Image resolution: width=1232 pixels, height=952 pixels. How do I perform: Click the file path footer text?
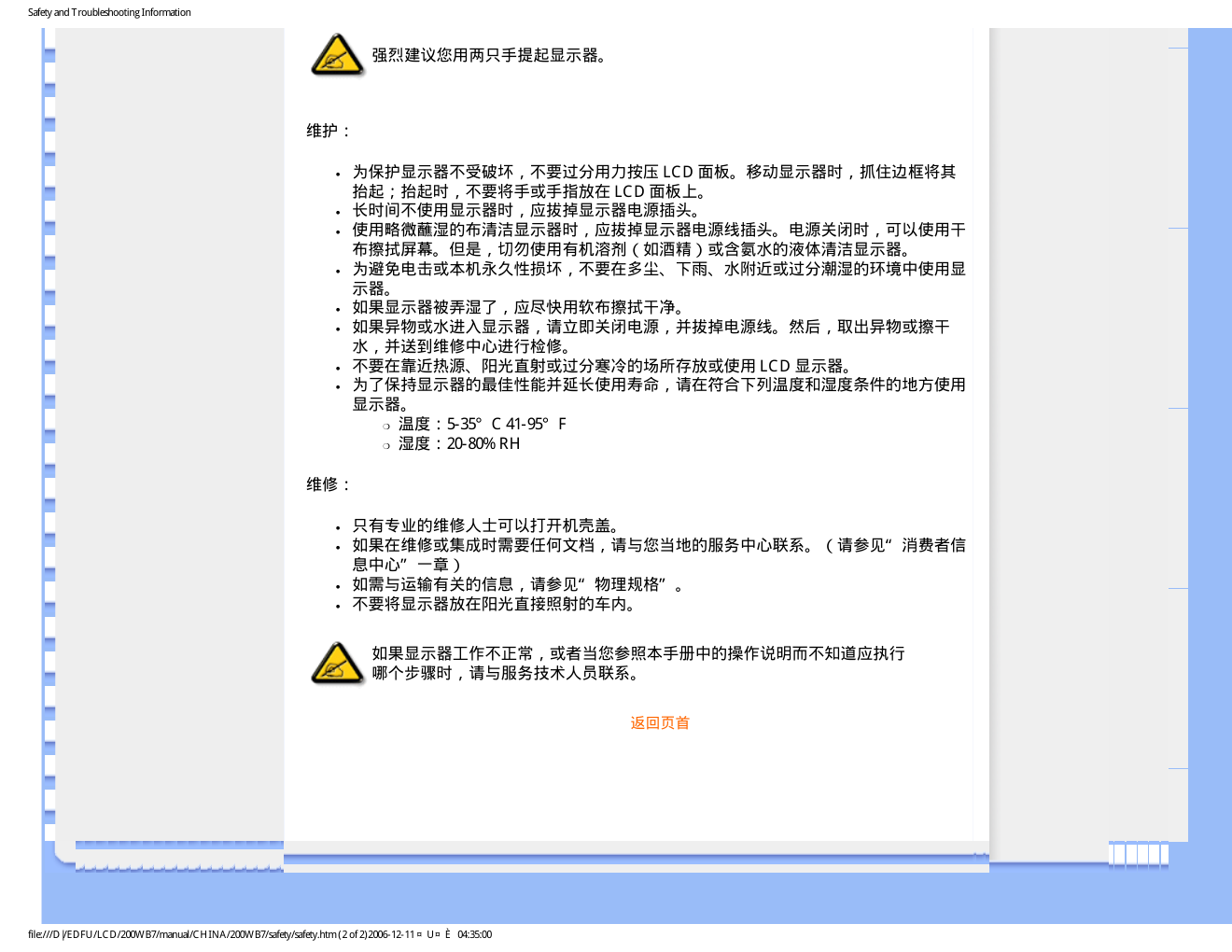coord(259,934)
